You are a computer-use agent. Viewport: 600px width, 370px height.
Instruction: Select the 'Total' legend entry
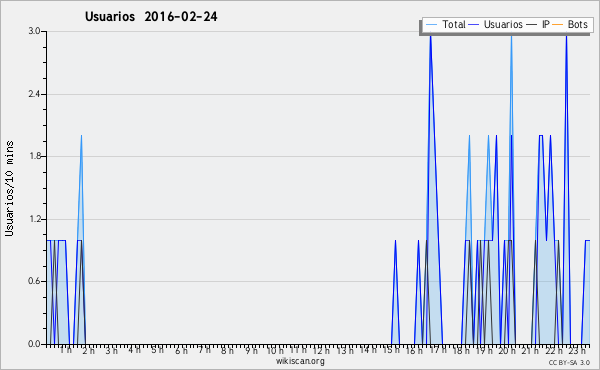[453, 24]
